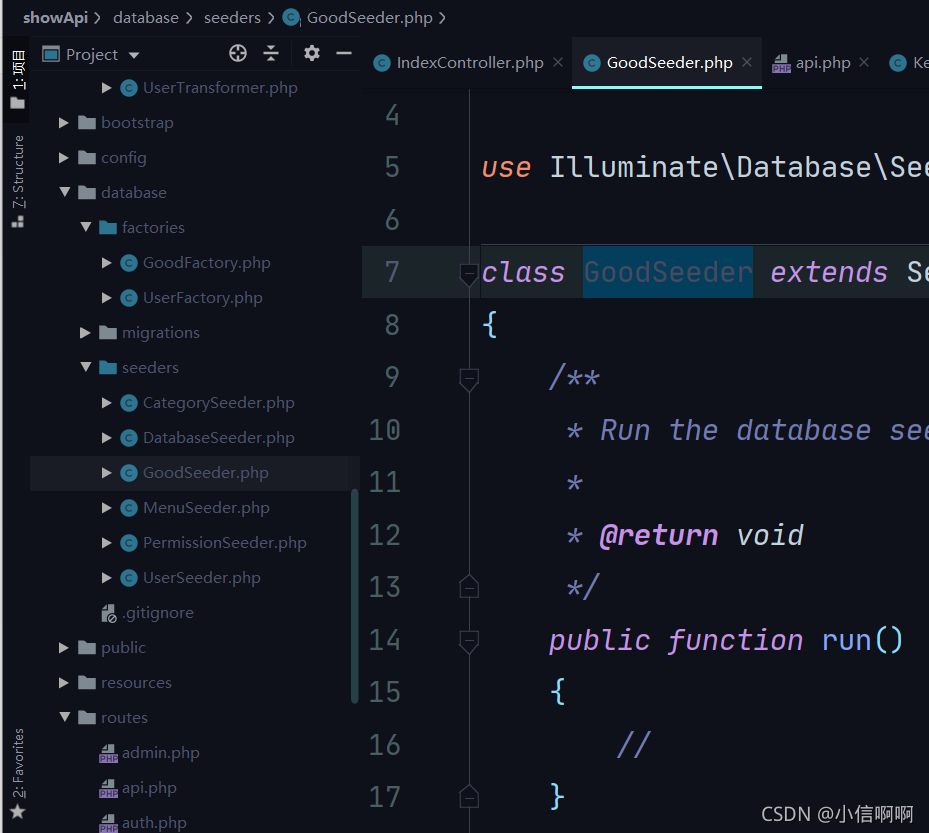Expand the resources folder
The image size is (929, 833).
(63, 683)
